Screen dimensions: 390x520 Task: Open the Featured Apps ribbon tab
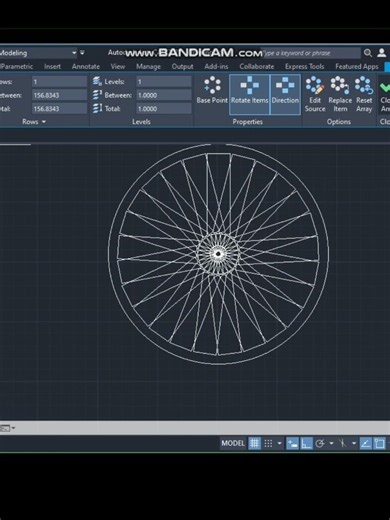[357, 66]
